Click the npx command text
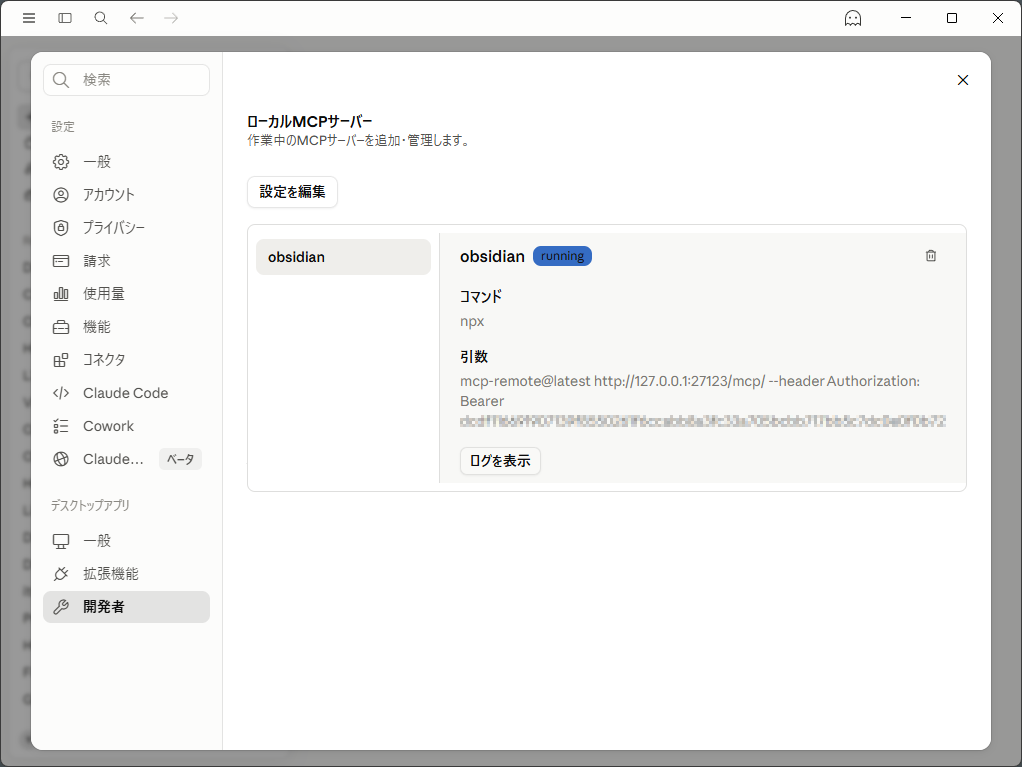The height and width of the screenshot is (767, 1022). (472, 321)
